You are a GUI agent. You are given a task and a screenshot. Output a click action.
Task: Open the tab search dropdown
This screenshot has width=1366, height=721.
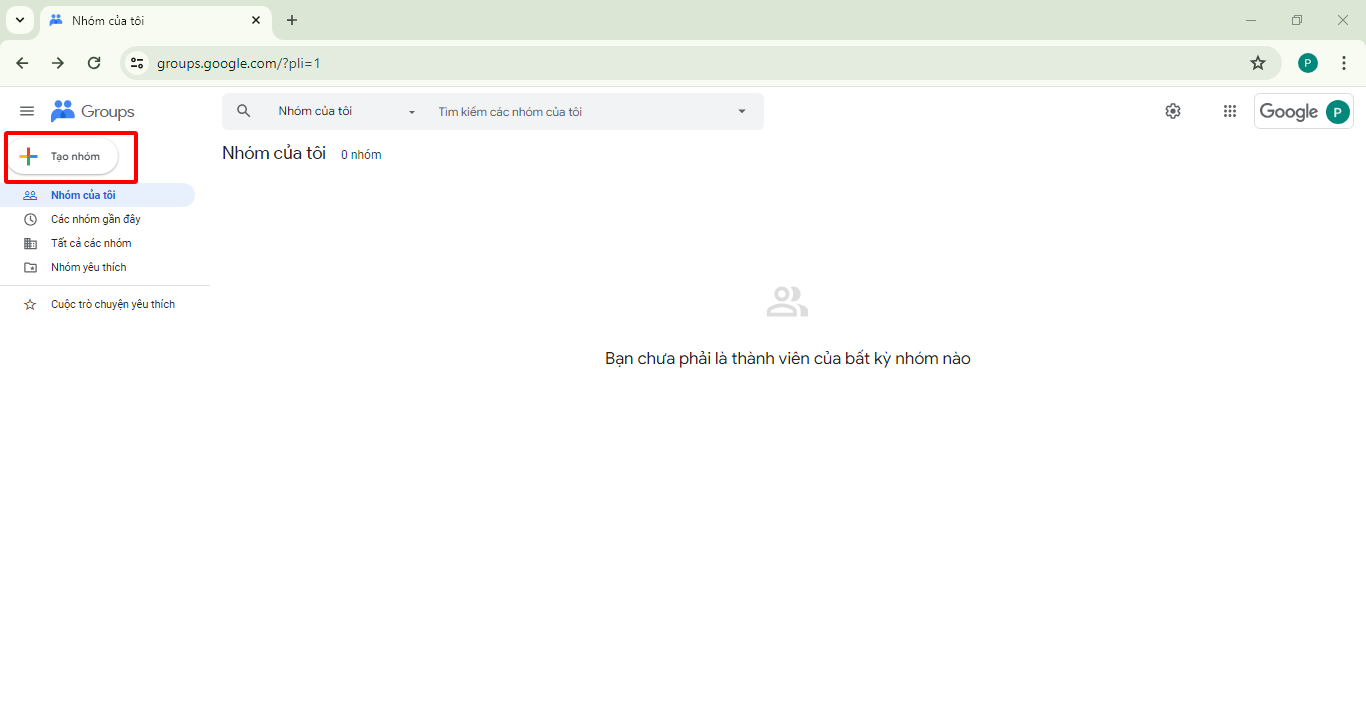[x=19, y=20]
